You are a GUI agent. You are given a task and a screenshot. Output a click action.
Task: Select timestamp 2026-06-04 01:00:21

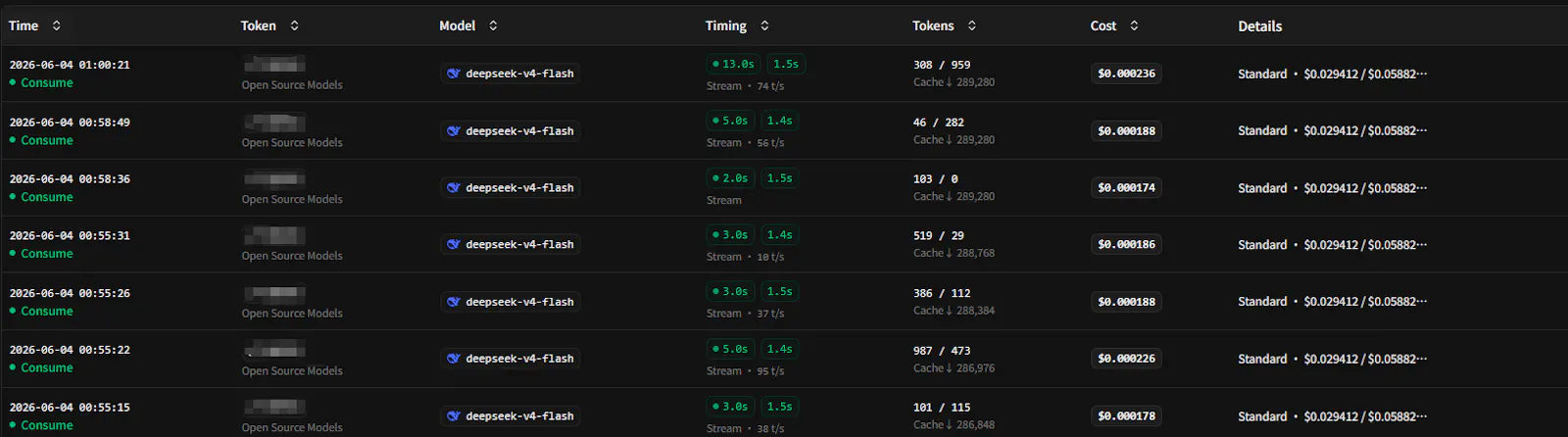70,65
